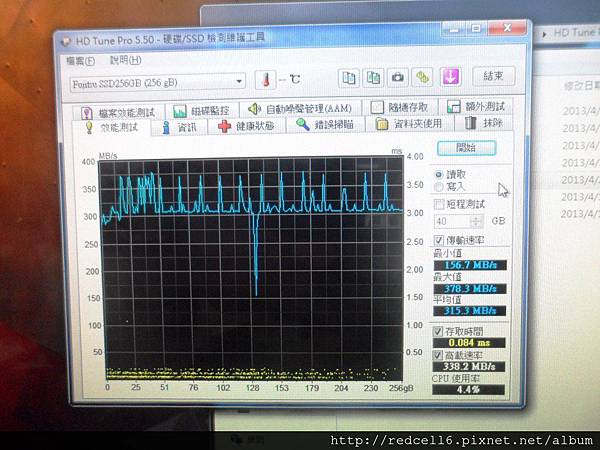Screen dimensions: 600x450
Task: Toggle the 短程測試 short stroke checkbox
Action: (x=460, y=204)
